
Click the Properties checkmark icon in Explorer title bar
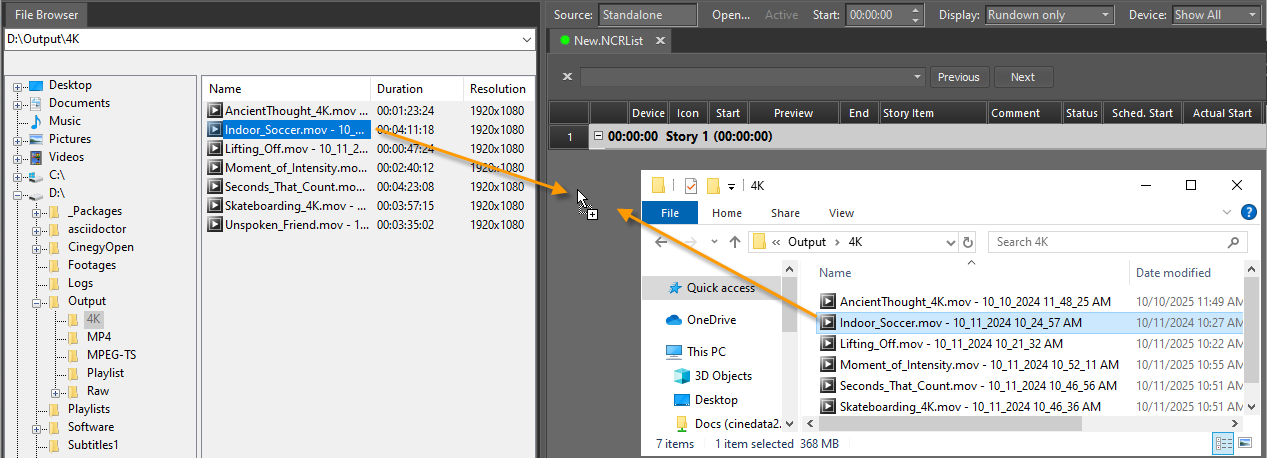click(x=691, y=185)
